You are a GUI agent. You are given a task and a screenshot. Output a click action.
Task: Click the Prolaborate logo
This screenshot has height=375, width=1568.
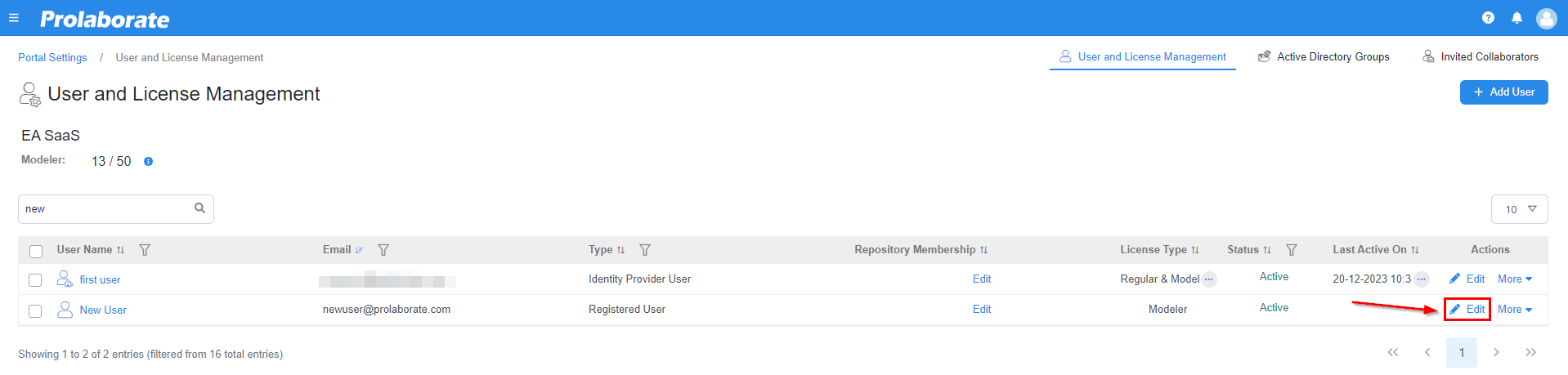(105, 20)
